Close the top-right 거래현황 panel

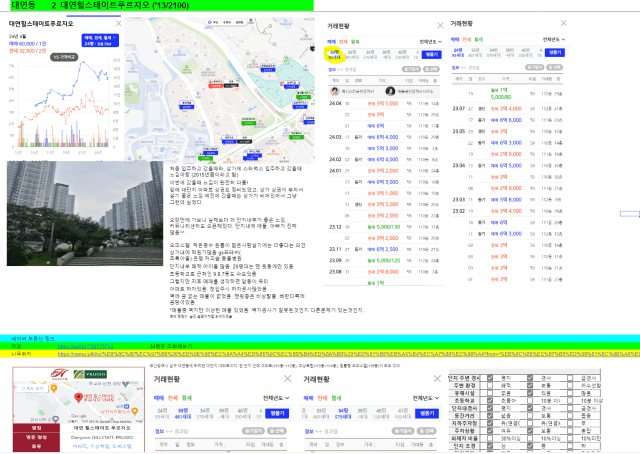tap(563, 23)
